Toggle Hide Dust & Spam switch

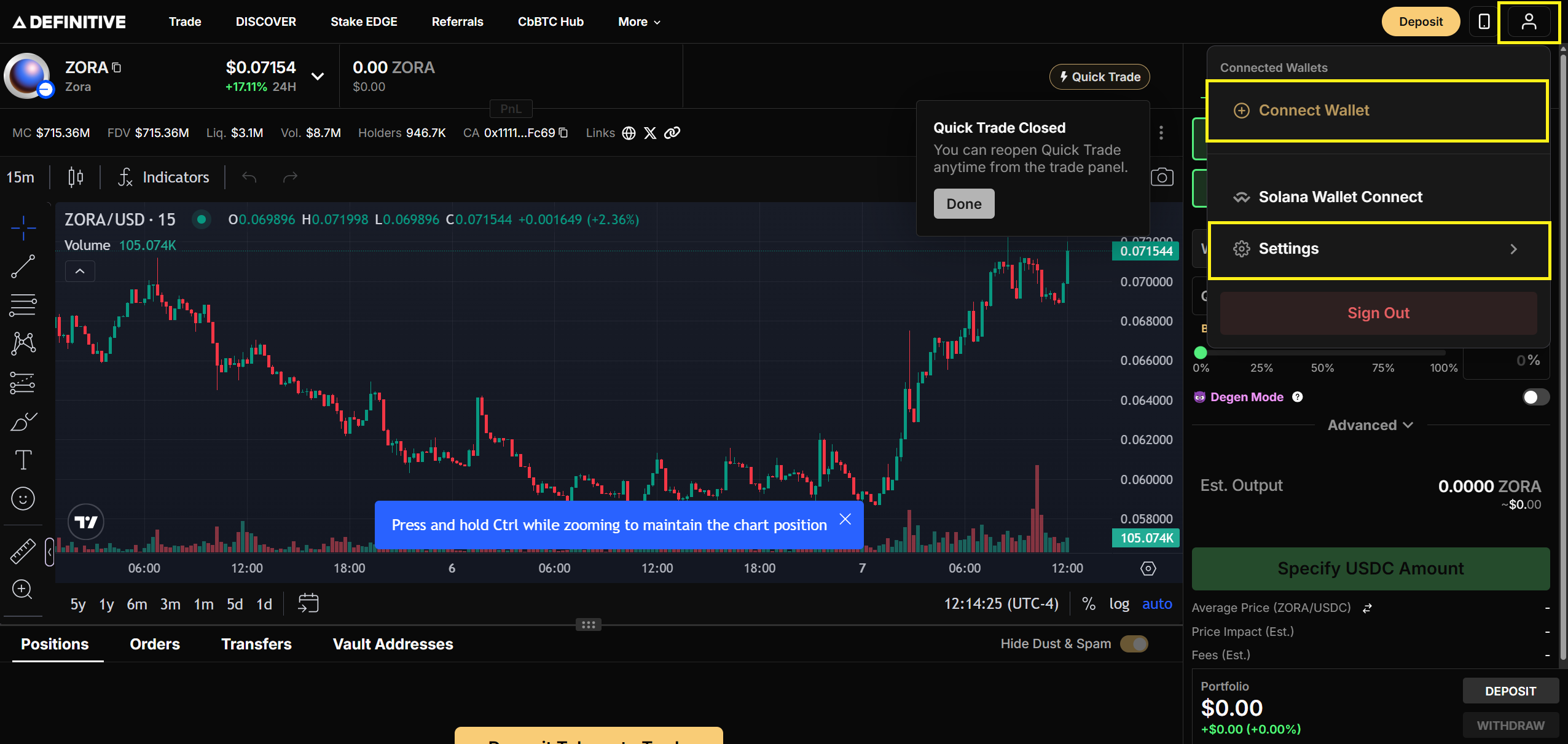1134,644
